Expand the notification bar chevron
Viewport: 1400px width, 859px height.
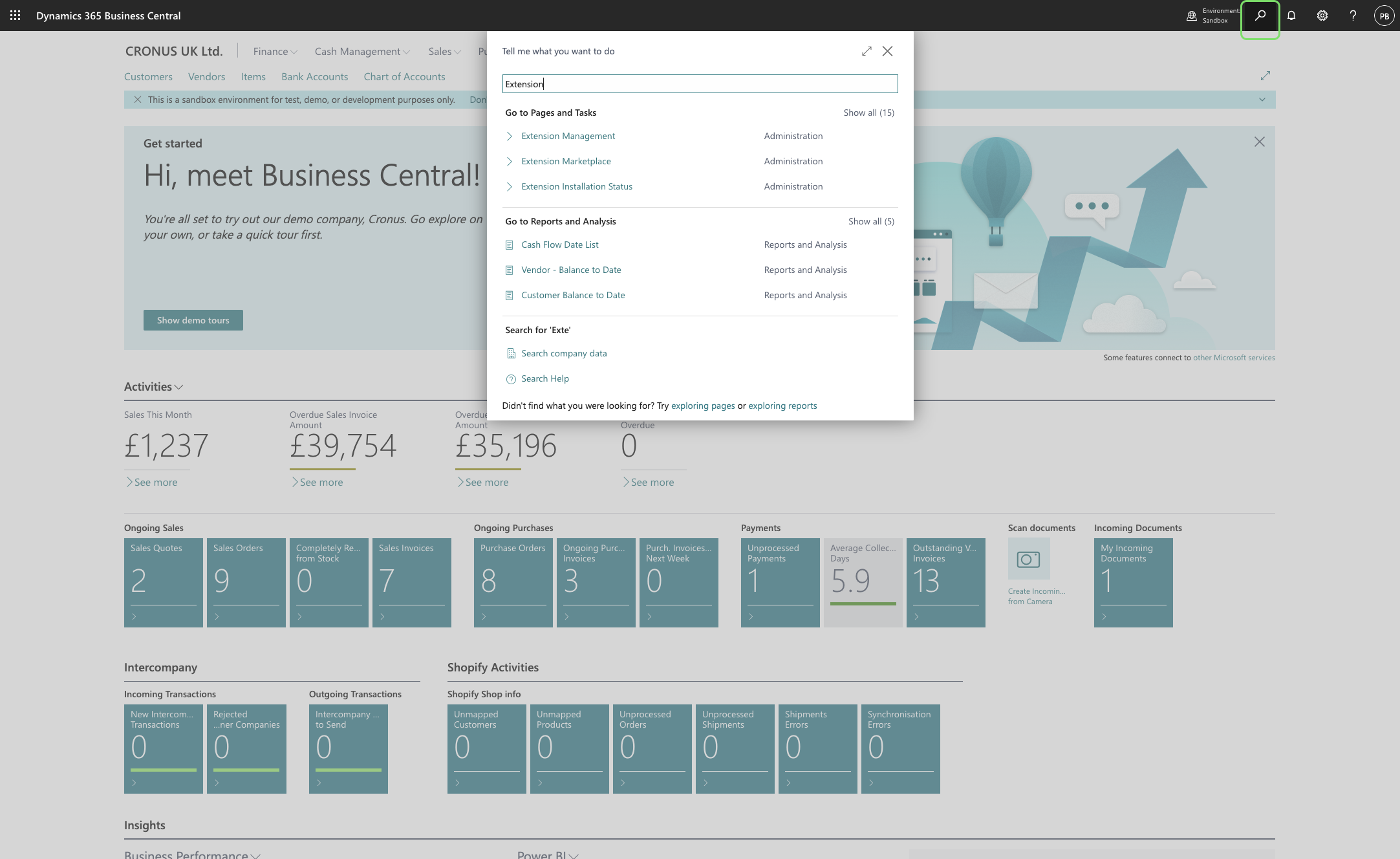coord(1262,100)
